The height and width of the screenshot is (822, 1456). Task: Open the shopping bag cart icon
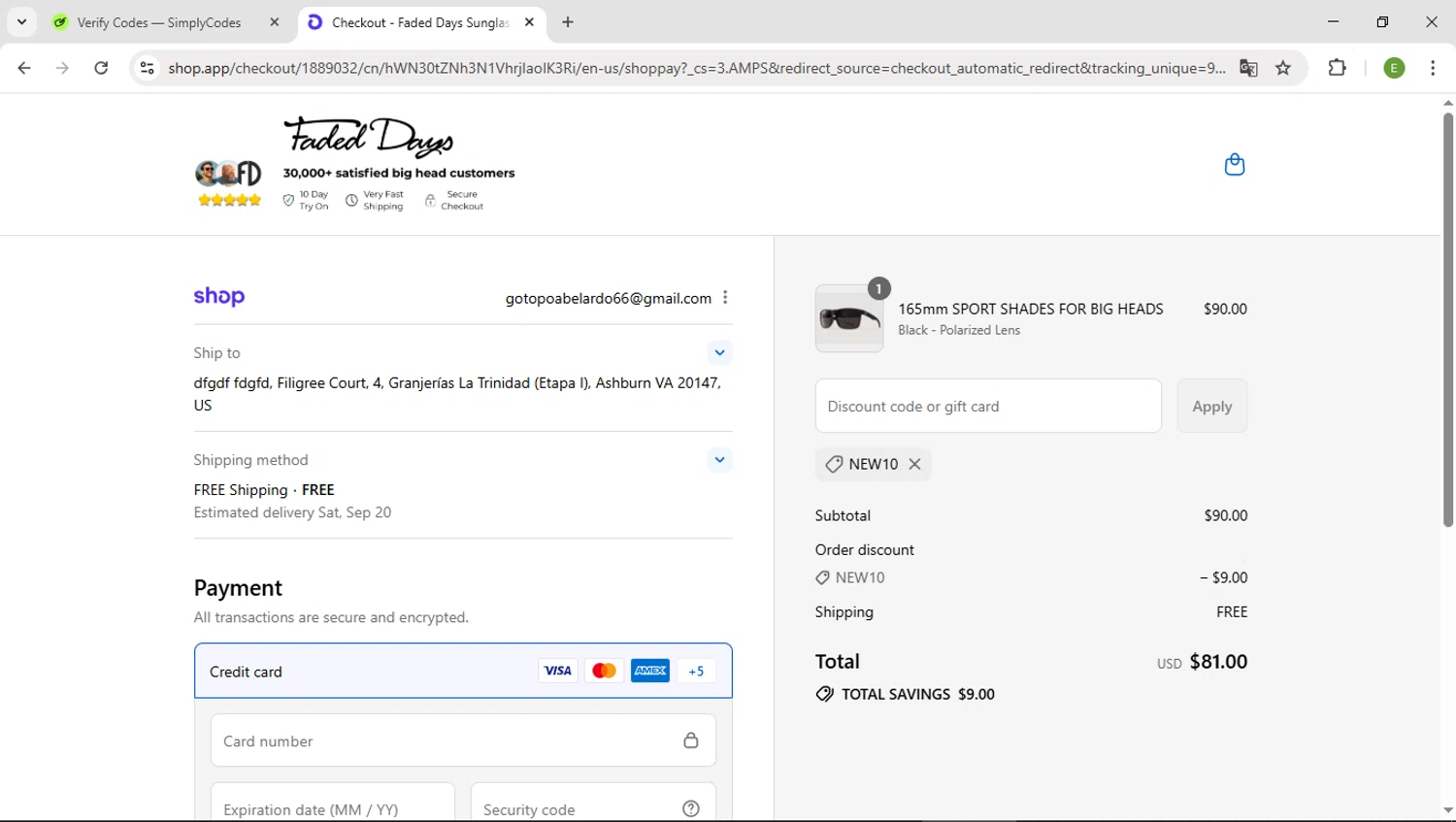tap(1234, 165)
